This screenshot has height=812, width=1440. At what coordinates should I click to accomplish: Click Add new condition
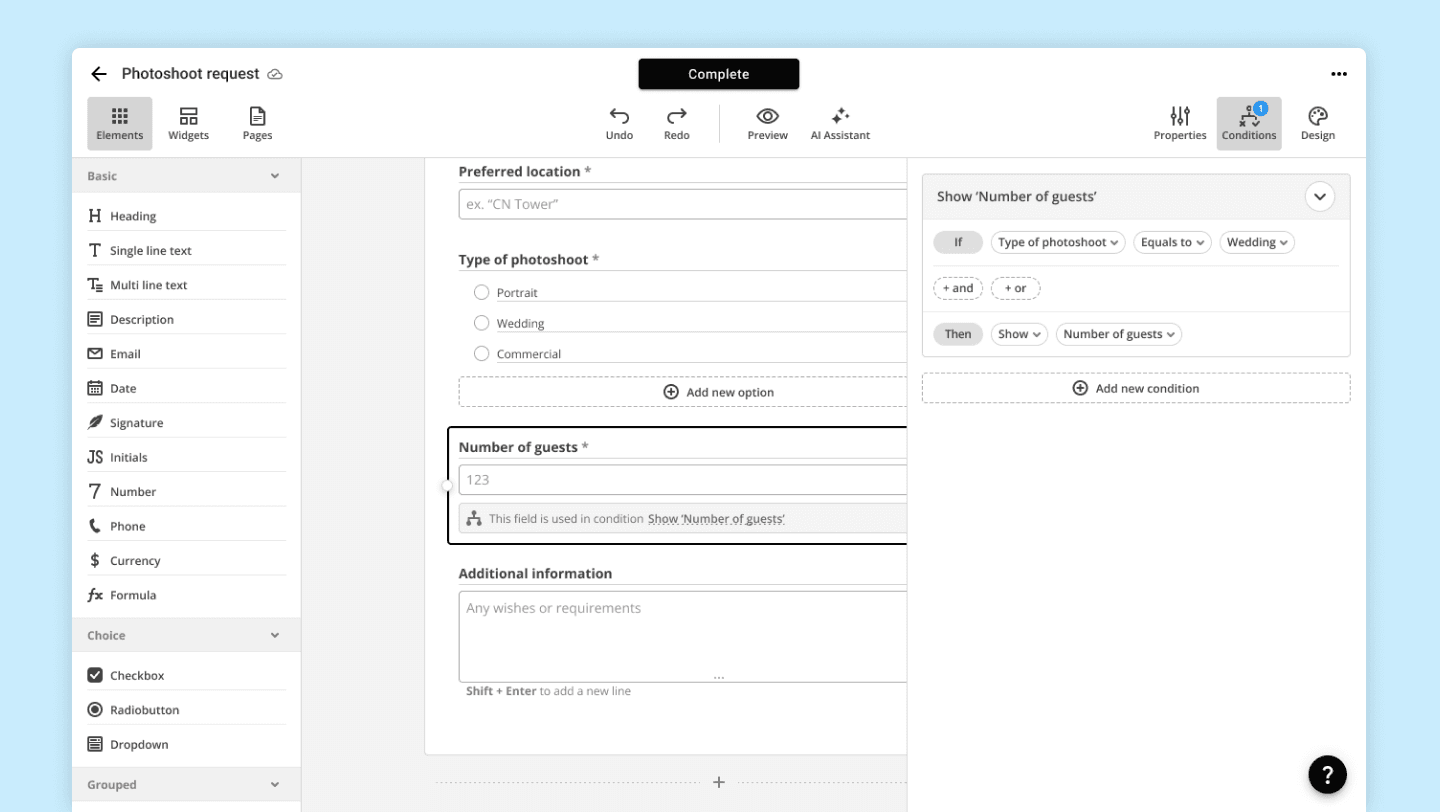[x=1136, y=389]
